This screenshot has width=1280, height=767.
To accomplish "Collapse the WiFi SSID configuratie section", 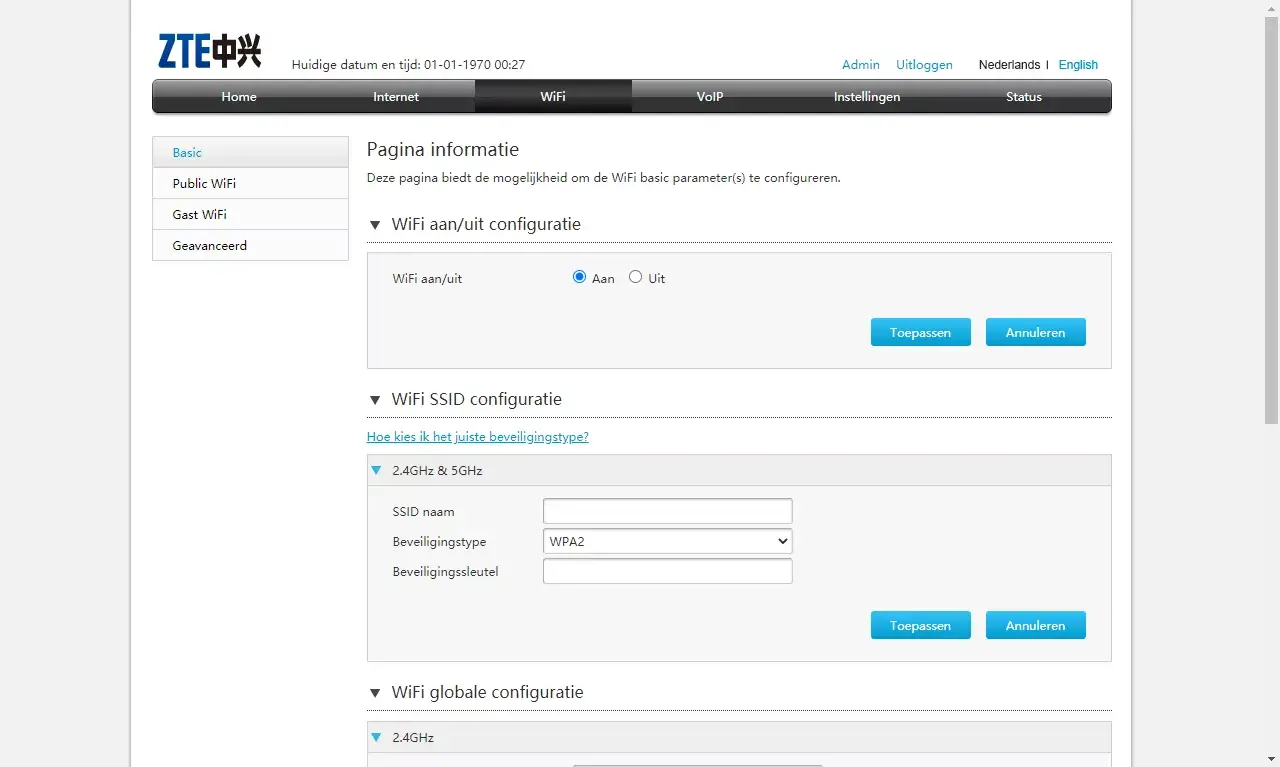I will coord(375,400).
